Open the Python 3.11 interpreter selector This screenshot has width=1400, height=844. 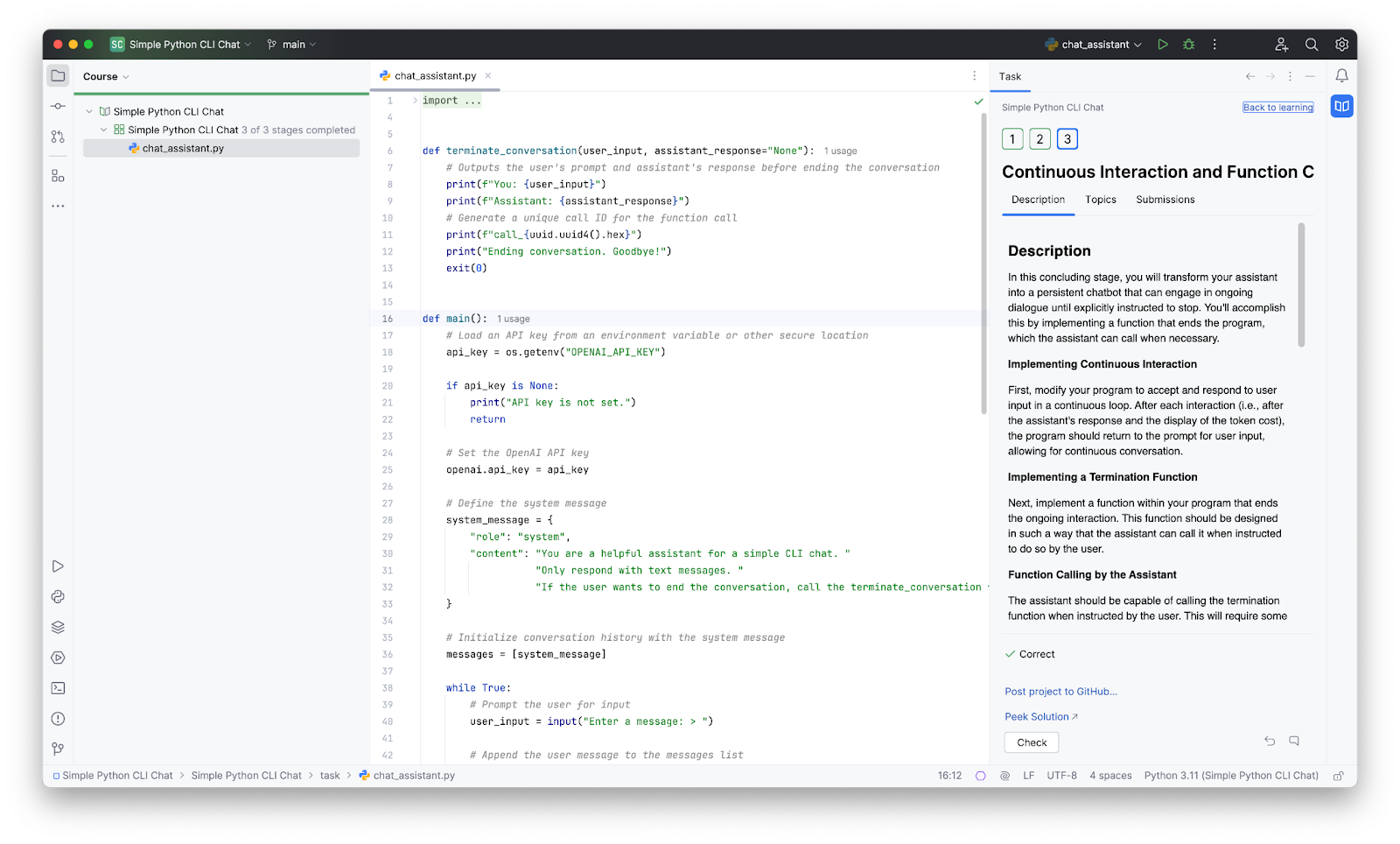(1231, 776)
